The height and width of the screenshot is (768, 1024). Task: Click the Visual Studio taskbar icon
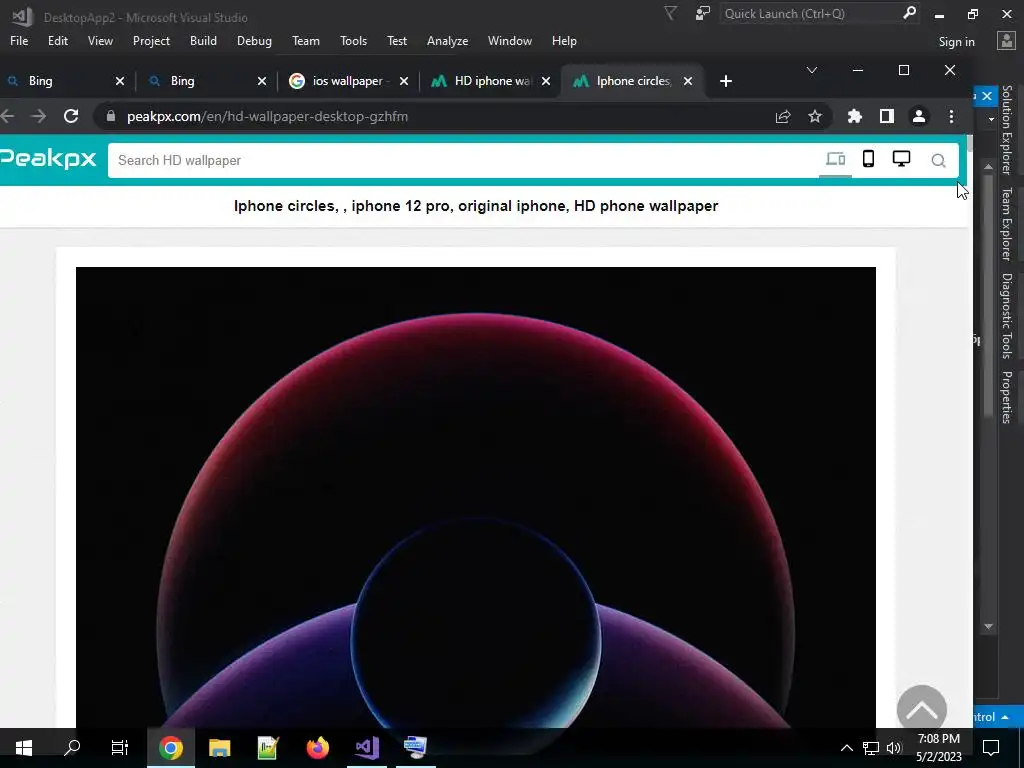click(x=367, y=747)
